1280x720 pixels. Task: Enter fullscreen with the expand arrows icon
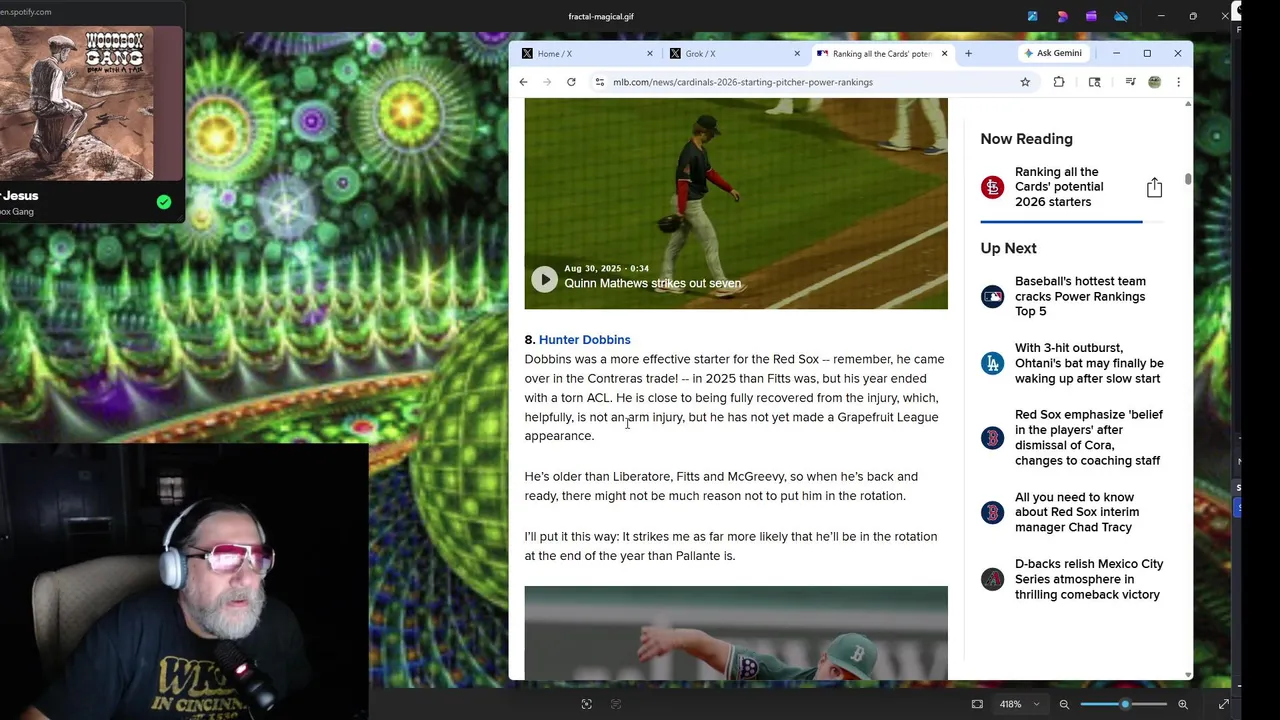tap(1224, 704)
